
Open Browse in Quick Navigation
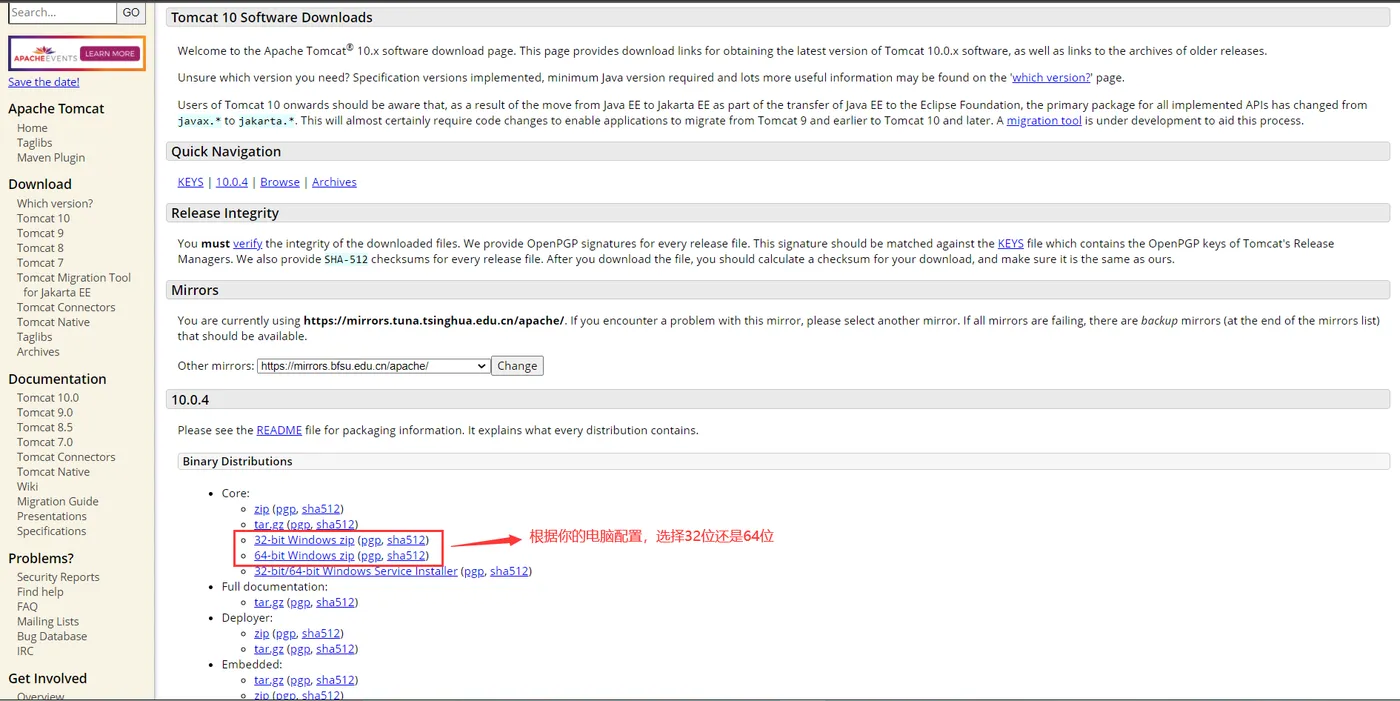pyautogui.click(x=280, y=182)
